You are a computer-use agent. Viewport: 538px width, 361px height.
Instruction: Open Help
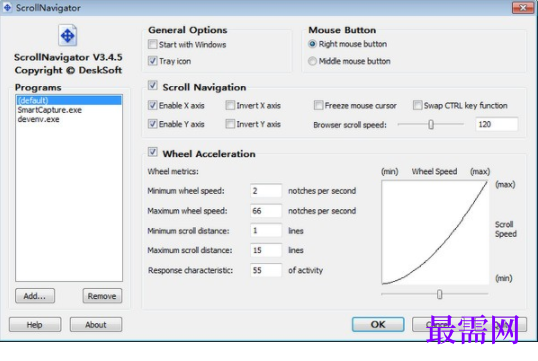(35, 325)
